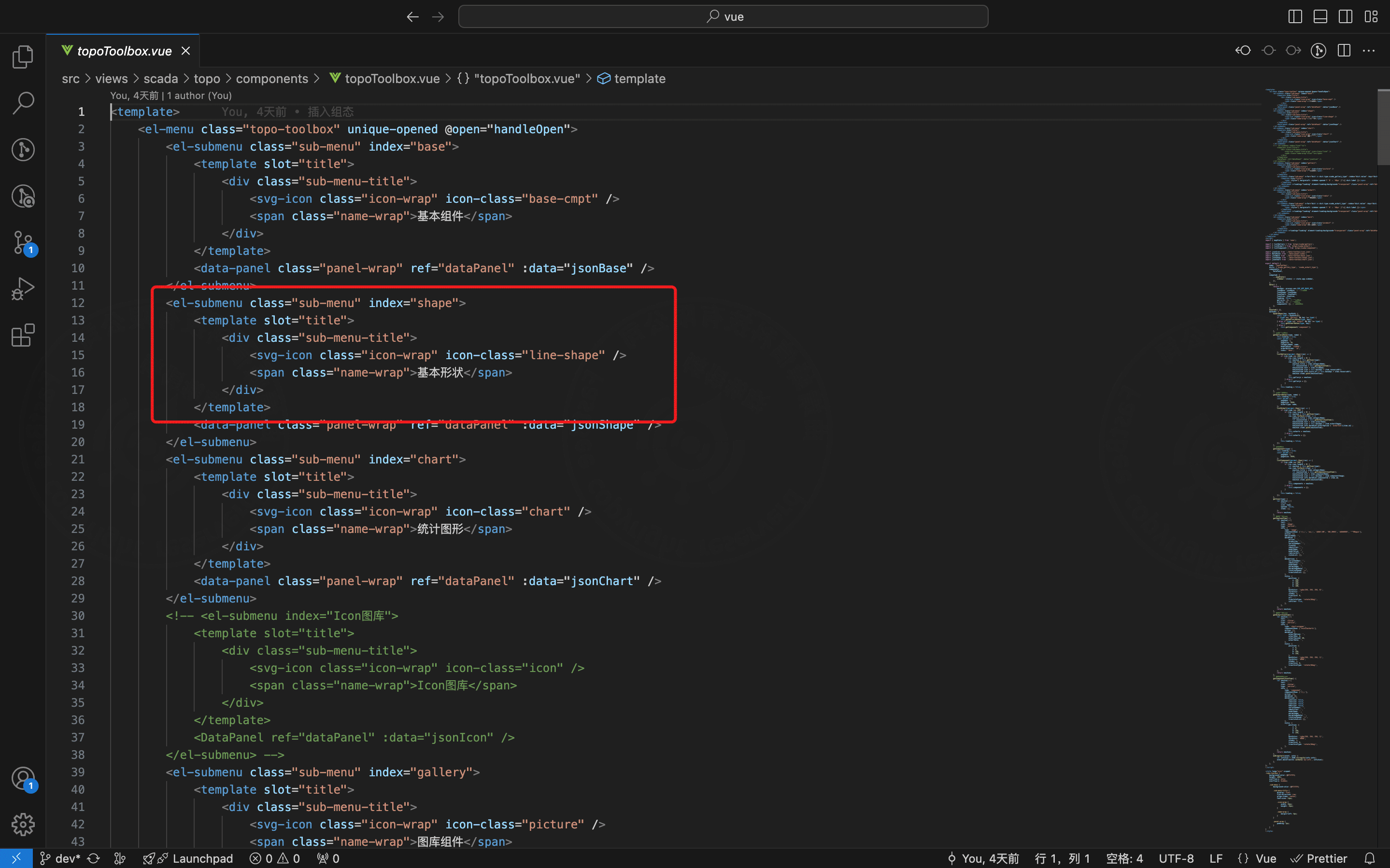Click the vertical scrollbar thumb
This screenshot has width=1390, height=868.
point(1384,127)
